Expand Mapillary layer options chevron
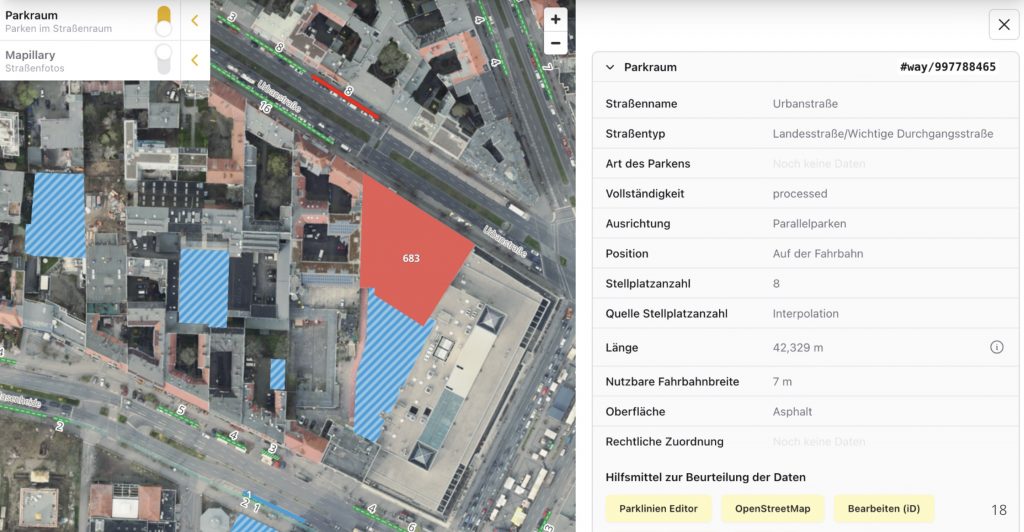The image size is (1024, 532). (195, 60)
